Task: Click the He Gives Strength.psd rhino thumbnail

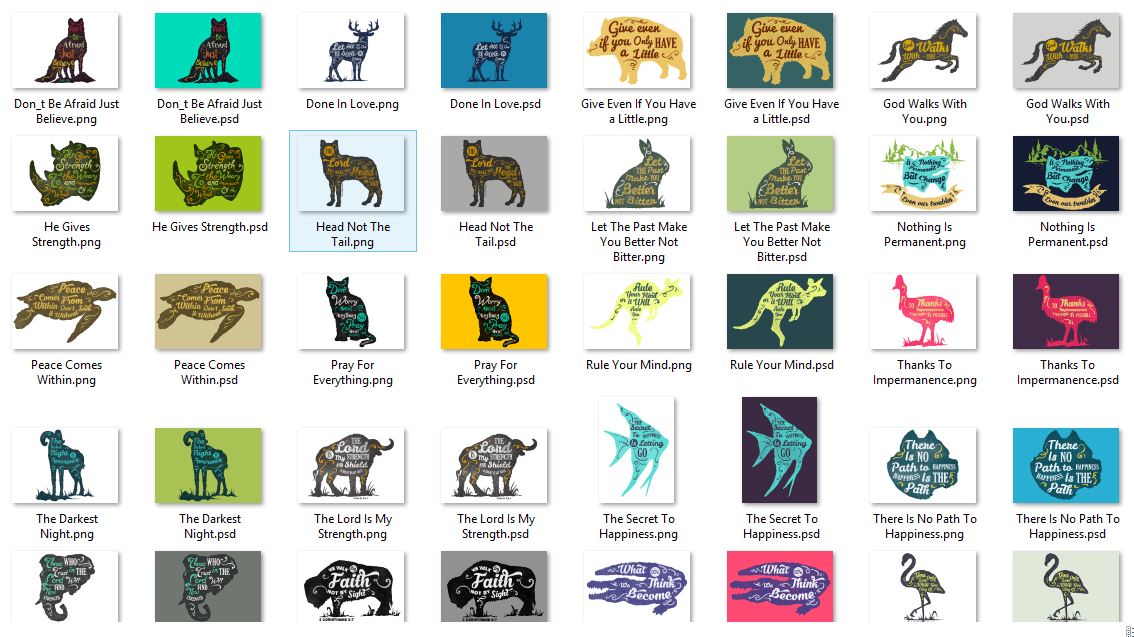Action: pyautogui.click(x=208, y=174)
